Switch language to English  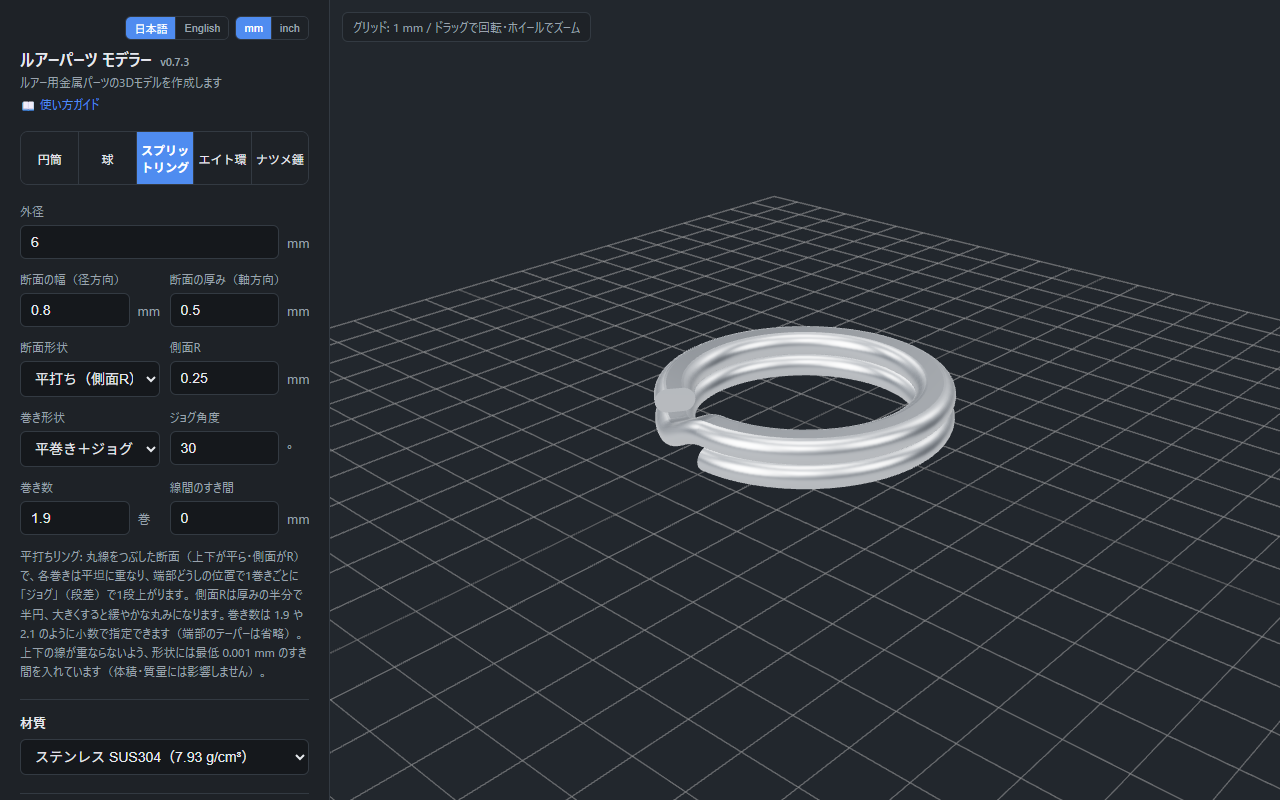pos(202,28)
